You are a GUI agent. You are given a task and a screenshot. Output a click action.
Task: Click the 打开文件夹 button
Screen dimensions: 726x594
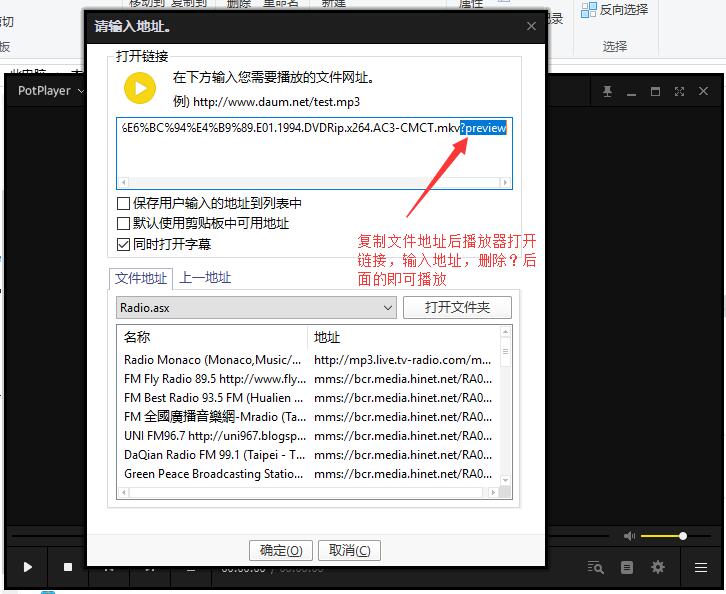457,307
